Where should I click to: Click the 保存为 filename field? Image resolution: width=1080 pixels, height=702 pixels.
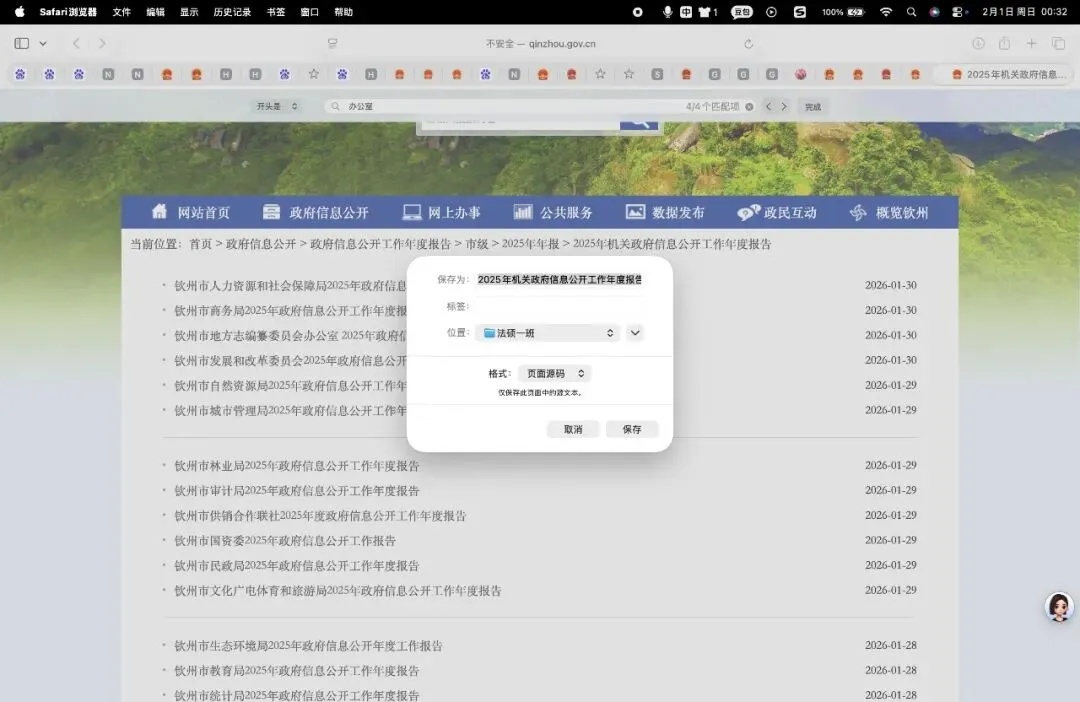[x=560, y=280]
